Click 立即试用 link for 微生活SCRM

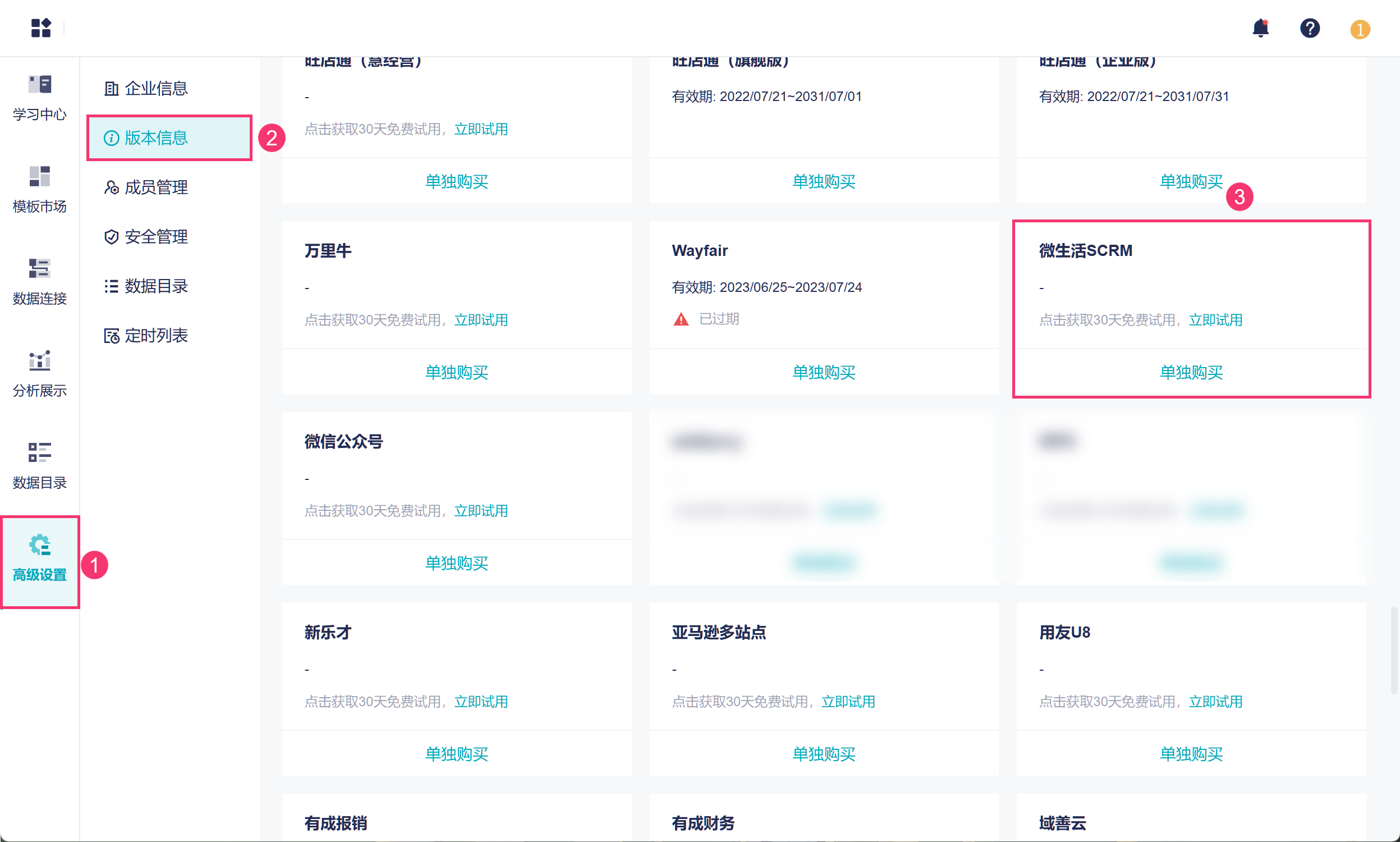click(1215, 320)
